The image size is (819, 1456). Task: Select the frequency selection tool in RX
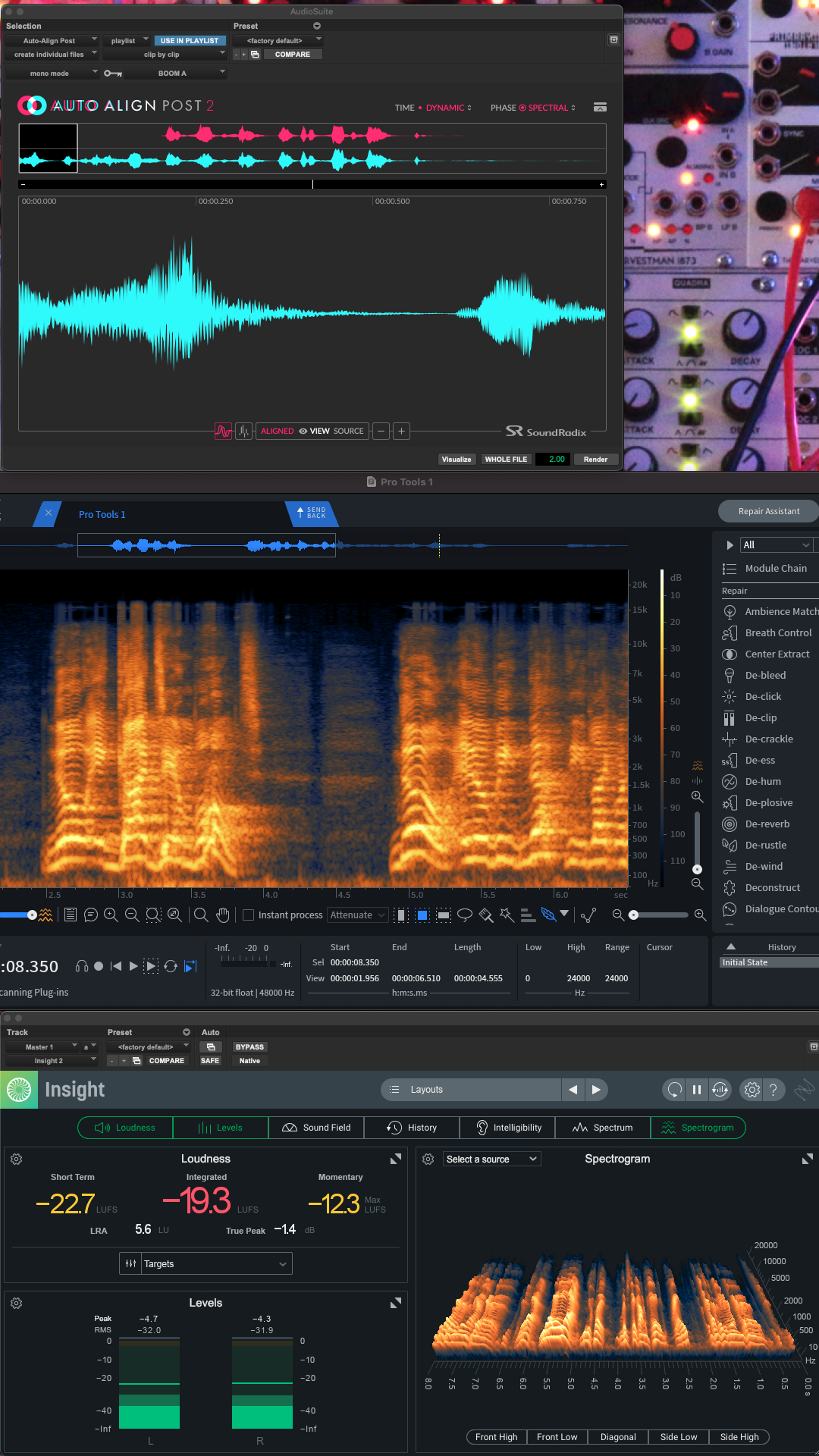pos(444,915)
